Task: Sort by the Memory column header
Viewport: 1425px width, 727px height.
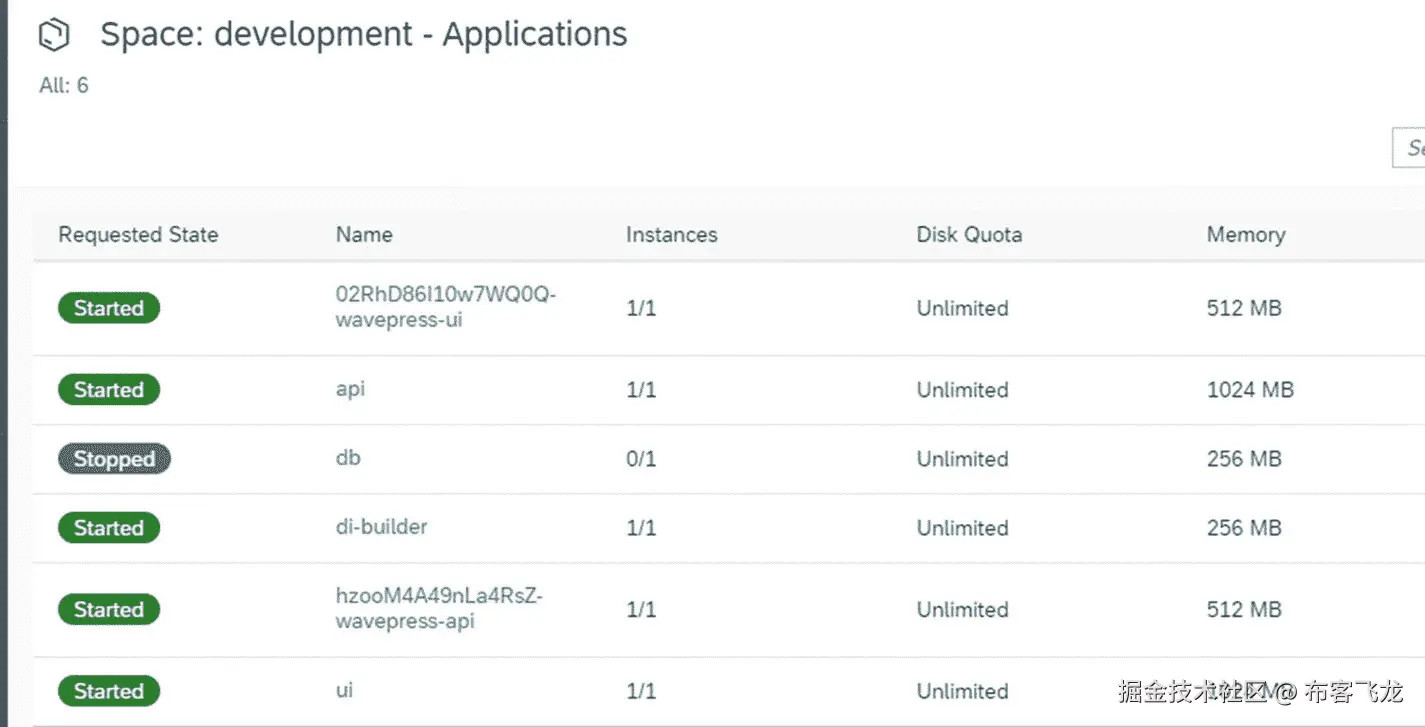Action: (x=1245, y=235)
